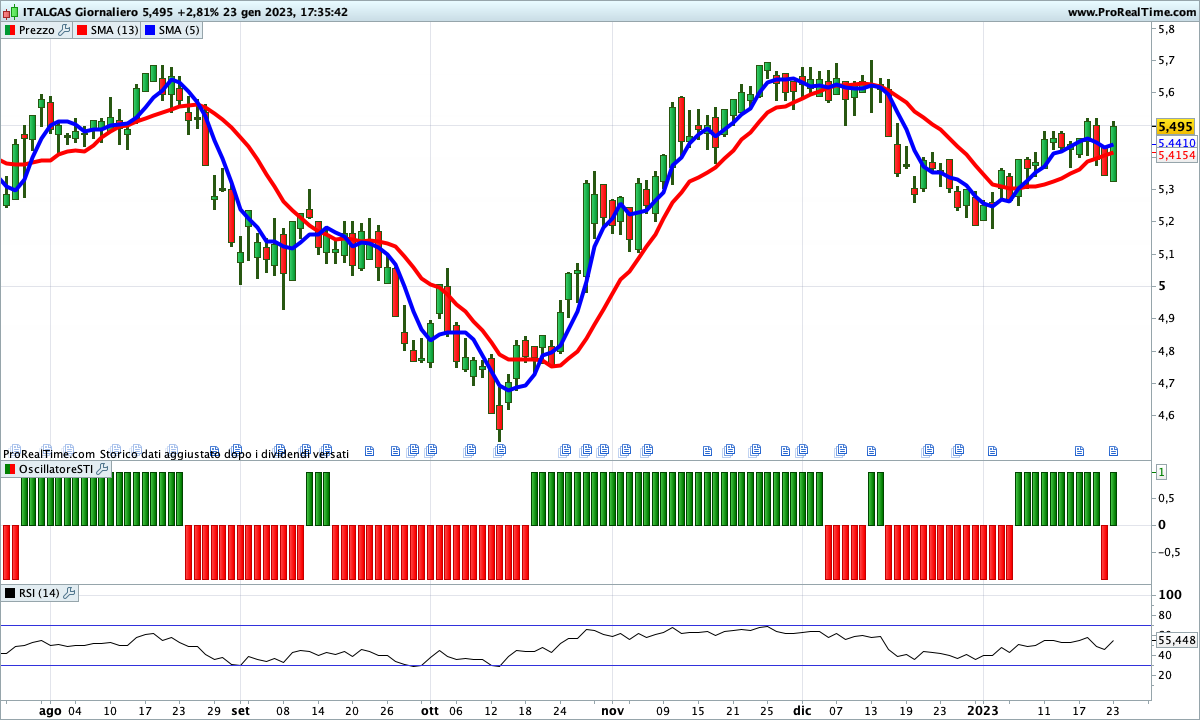Click the 2023 year label on the date axis
The width and height of the screenshot is (1200, 720).
click(985, 711)
